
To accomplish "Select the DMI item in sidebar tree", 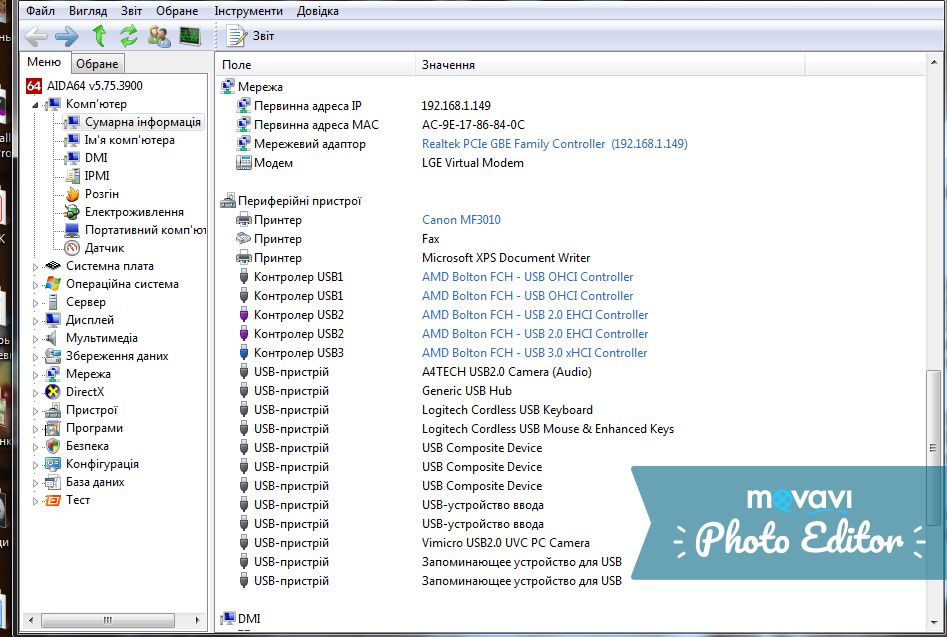I will (x=96, y=158).
